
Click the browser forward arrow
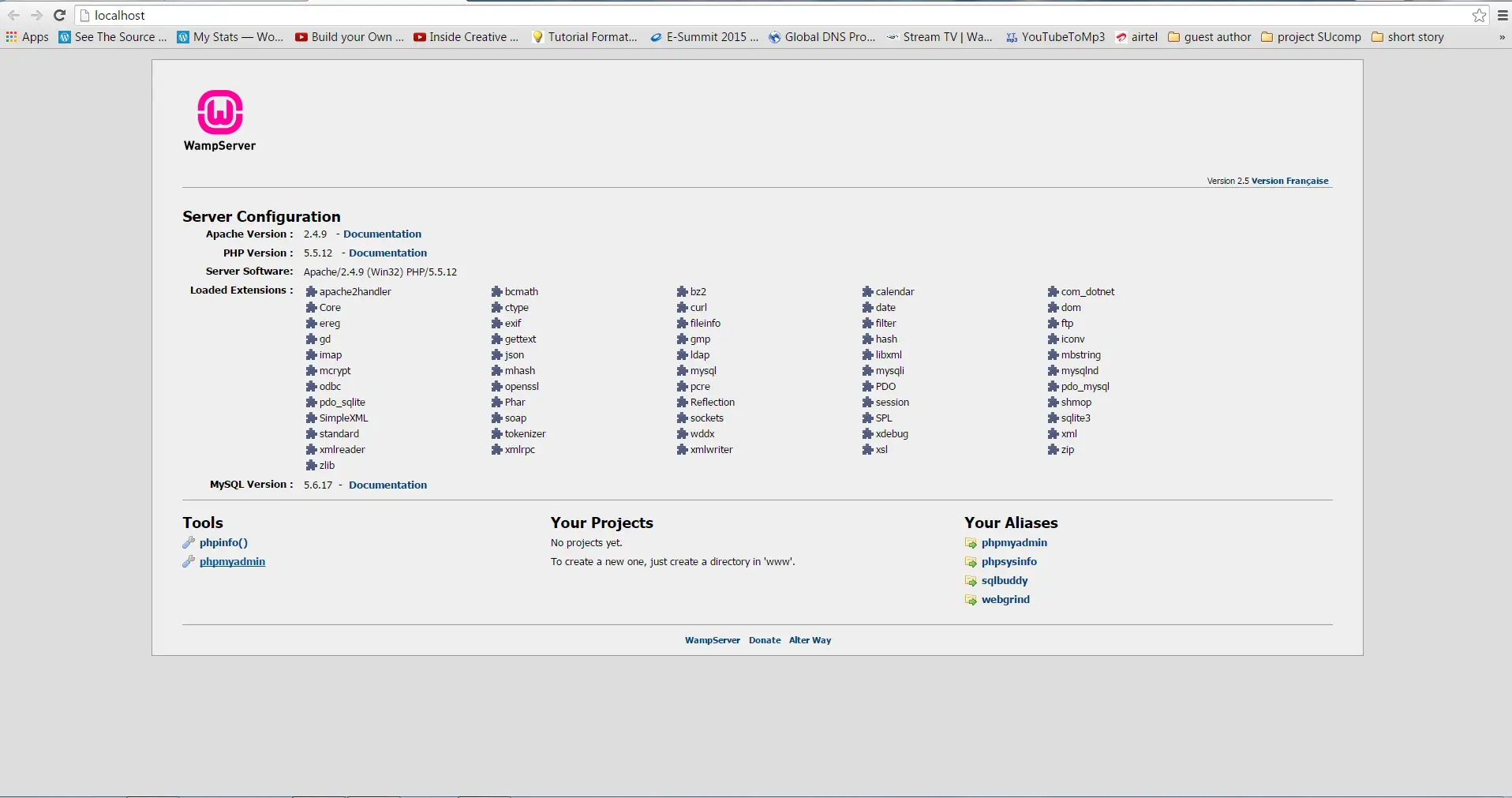[36, 15]
